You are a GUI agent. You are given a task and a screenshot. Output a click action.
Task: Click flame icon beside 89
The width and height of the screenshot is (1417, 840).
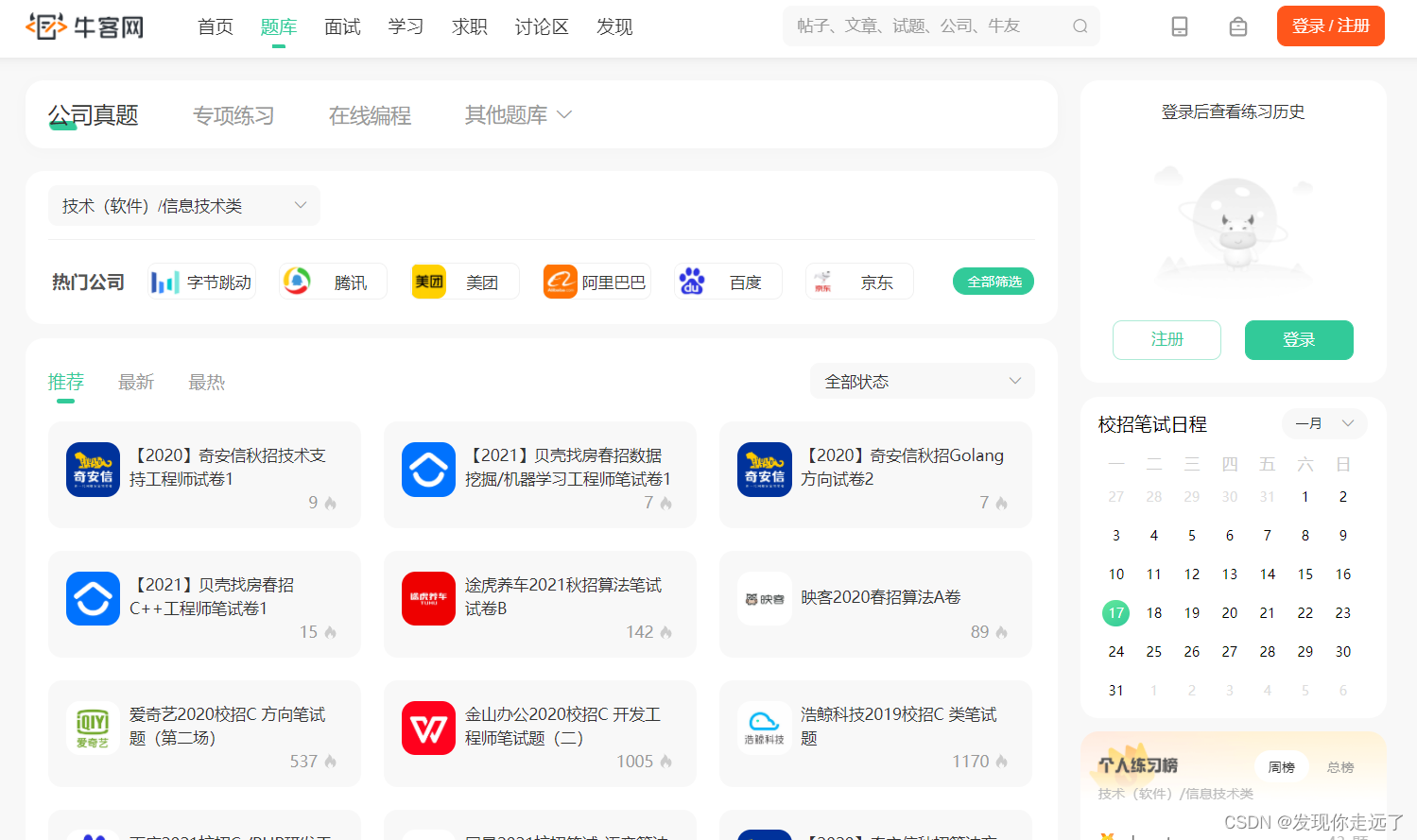pos(1001,632)
